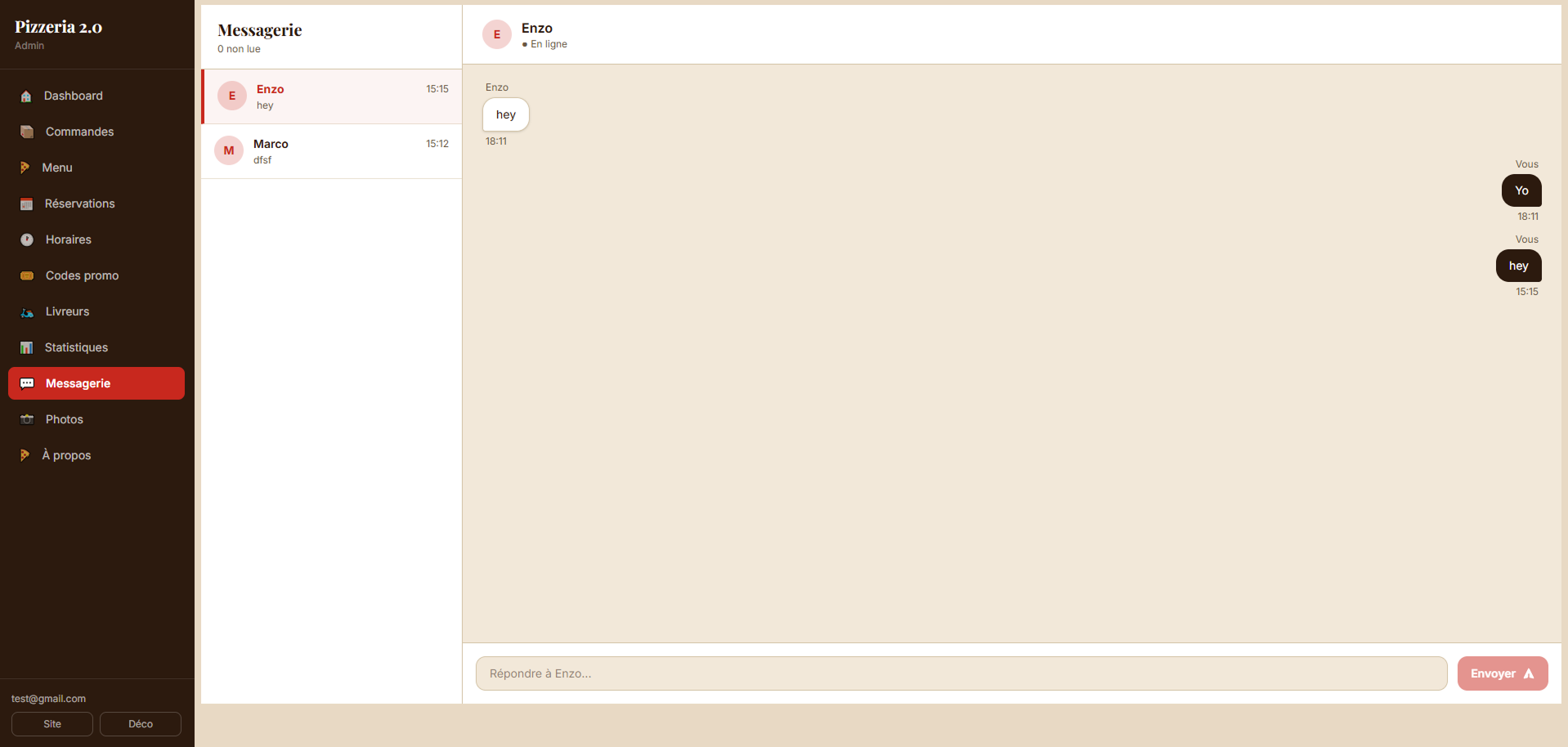The width and height of the screenshot is (1568, 747).
Task: Click the send arrow icon in Envoyer
Action: (x=1529, y=673)
